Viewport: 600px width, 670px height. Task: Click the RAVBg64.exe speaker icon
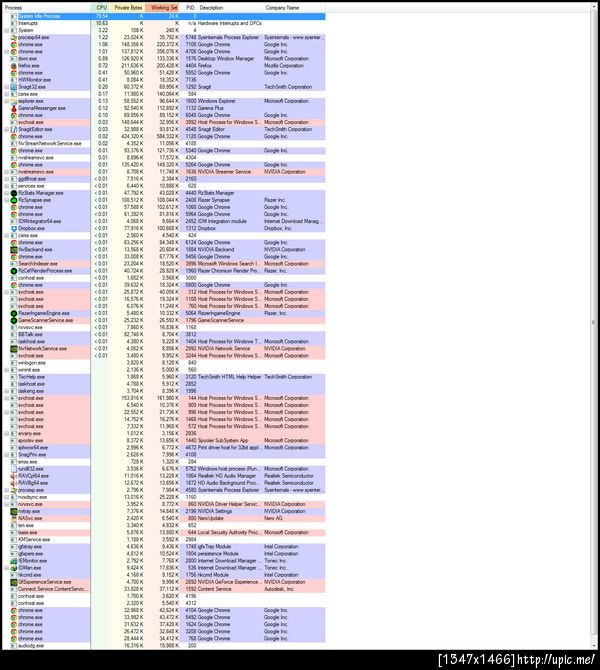(x=14, y=483)
